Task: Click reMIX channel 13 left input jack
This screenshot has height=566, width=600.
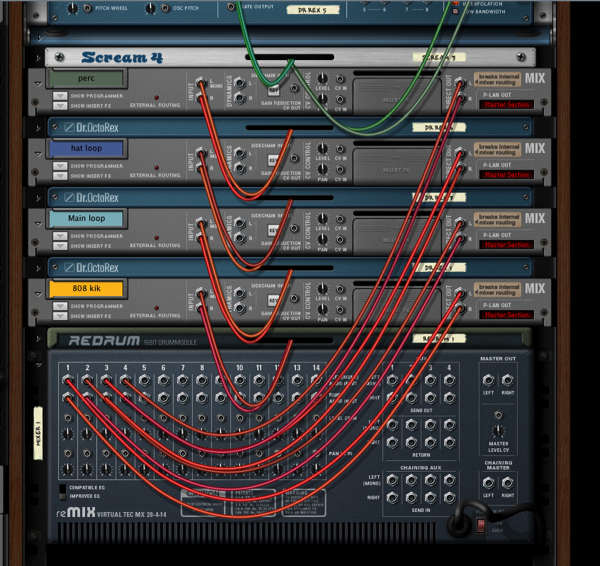Action: point(297,380)
